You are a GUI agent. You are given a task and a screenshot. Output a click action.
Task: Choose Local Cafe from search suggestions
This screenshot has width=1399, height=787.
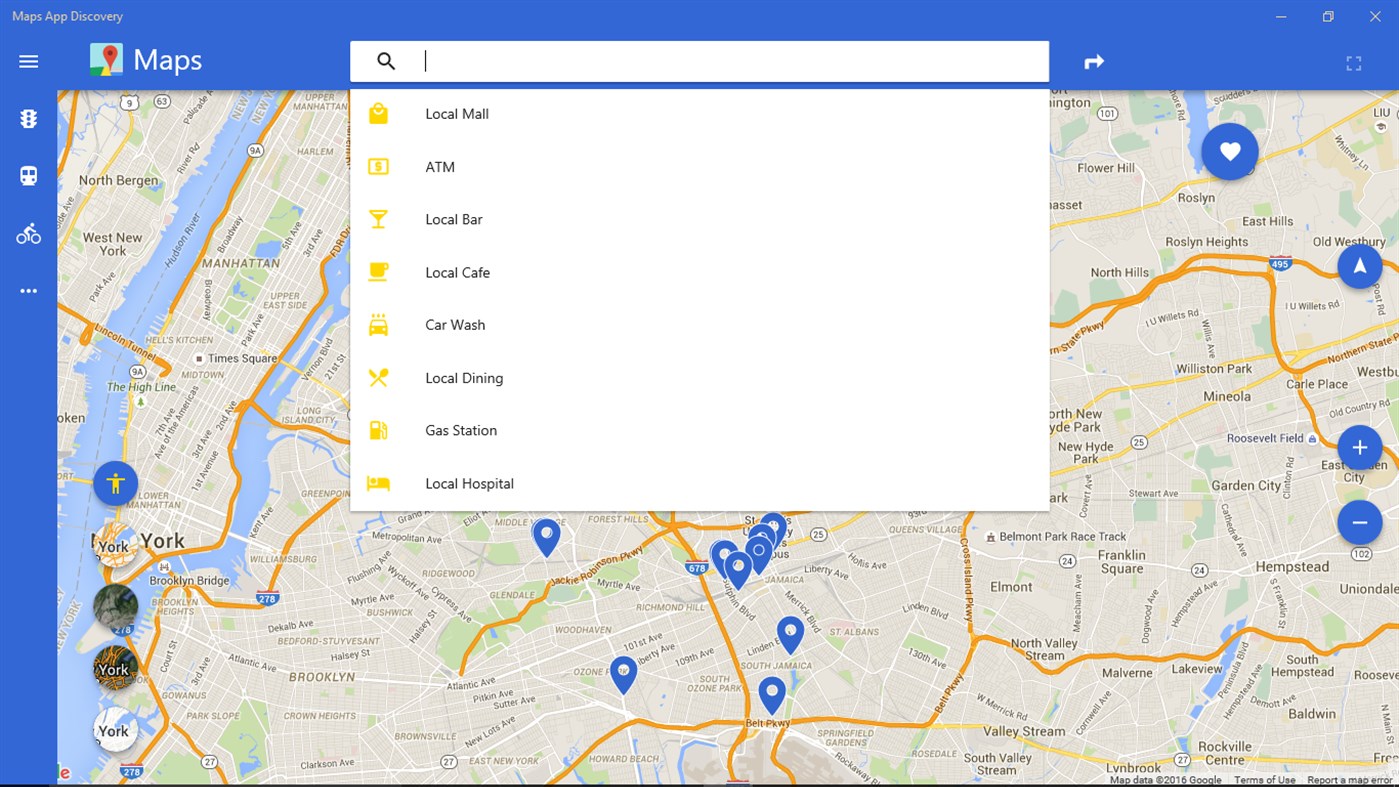coord(457,272)
